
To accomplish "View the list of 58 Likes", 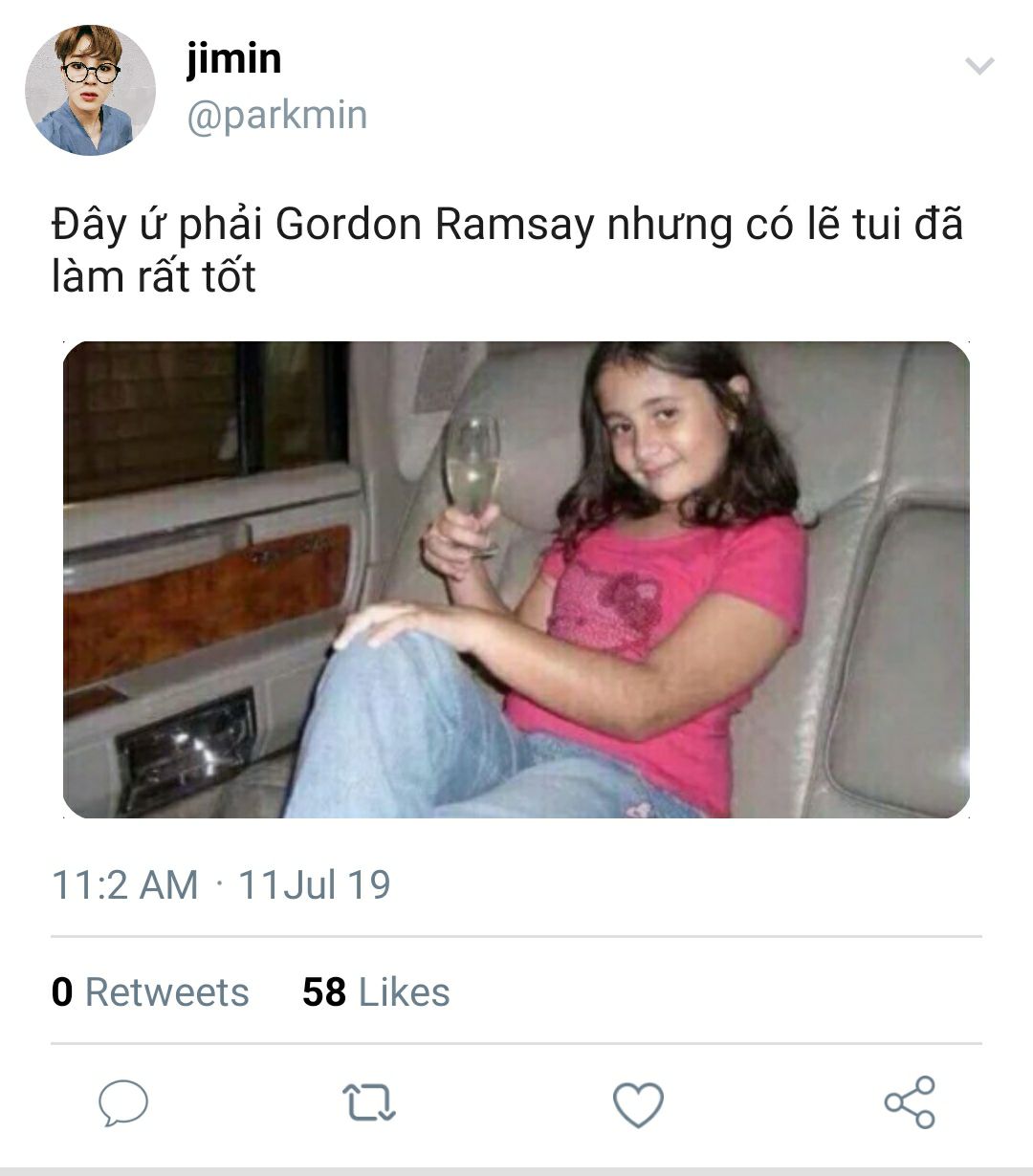I will (376, 992).
